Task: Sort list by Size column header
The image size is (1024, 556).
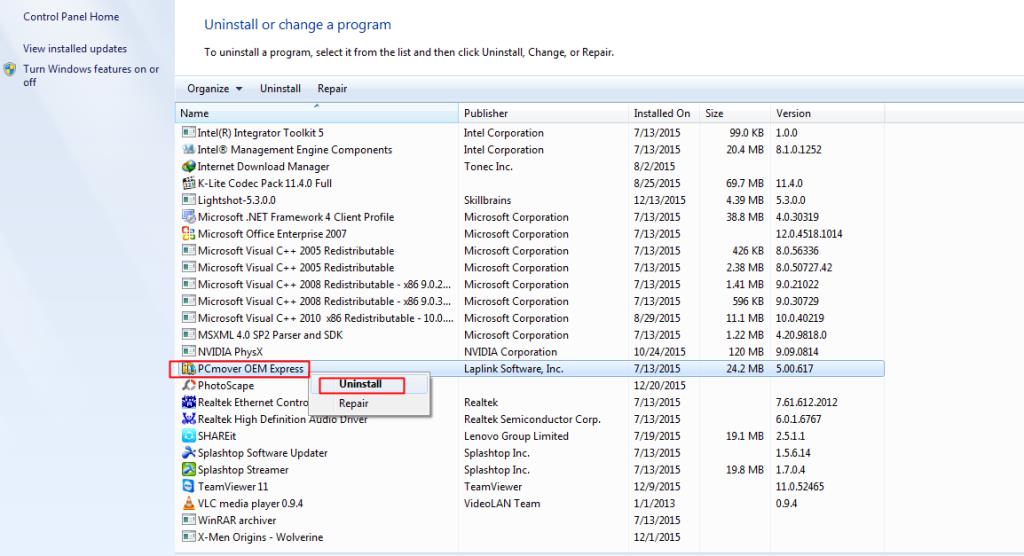Action: pyautogui.click(x=735, y=113)
